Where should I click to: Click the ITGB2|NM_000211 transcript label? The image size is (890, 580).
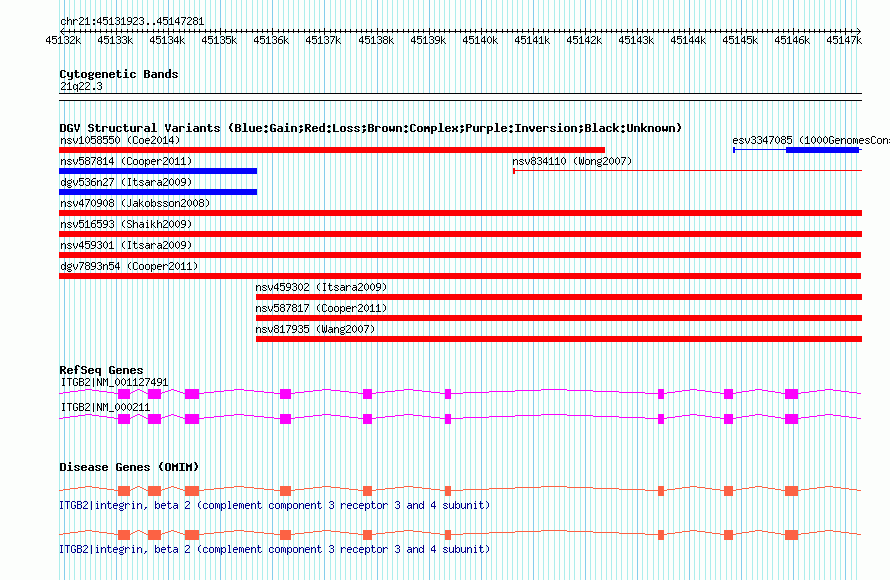pos(106,407)
